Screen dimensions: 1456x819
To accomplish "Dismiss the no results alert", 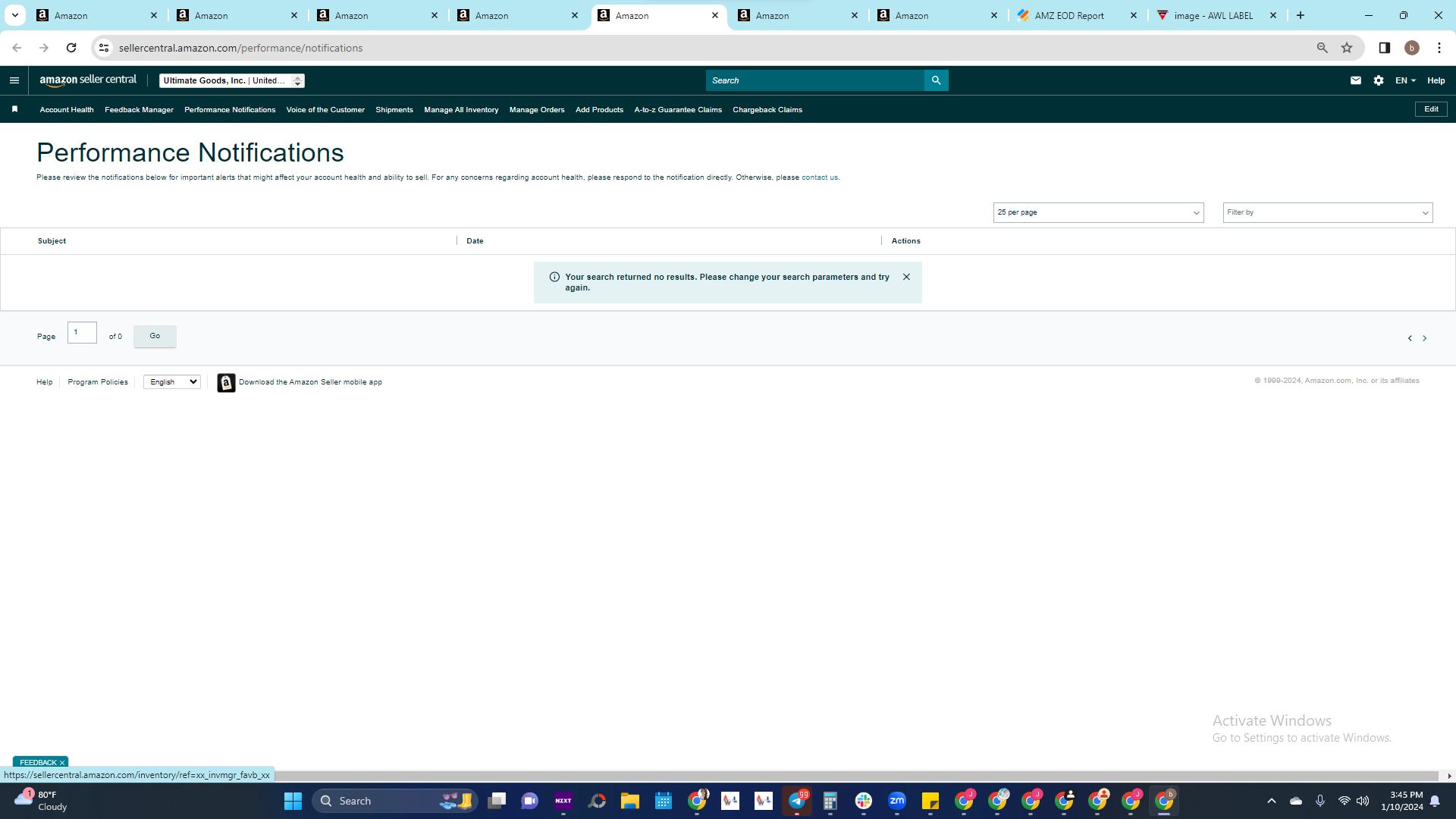I will tap(906, 277).
